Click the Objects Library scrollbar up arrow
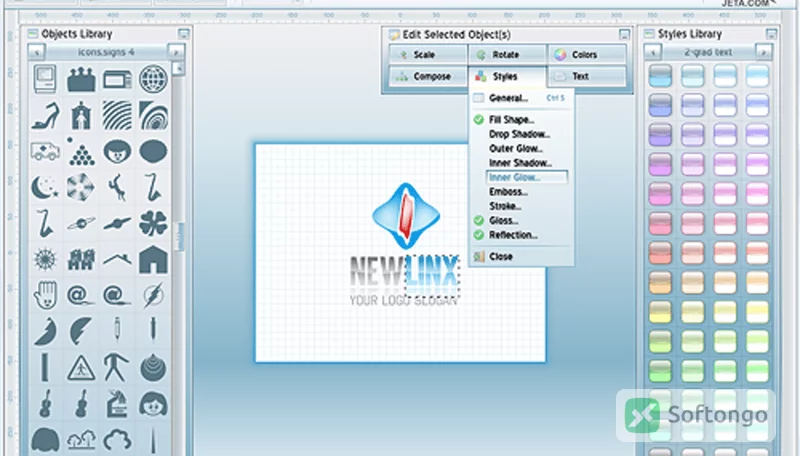This screenshot has width=800, height=456. tap(178, 69)
